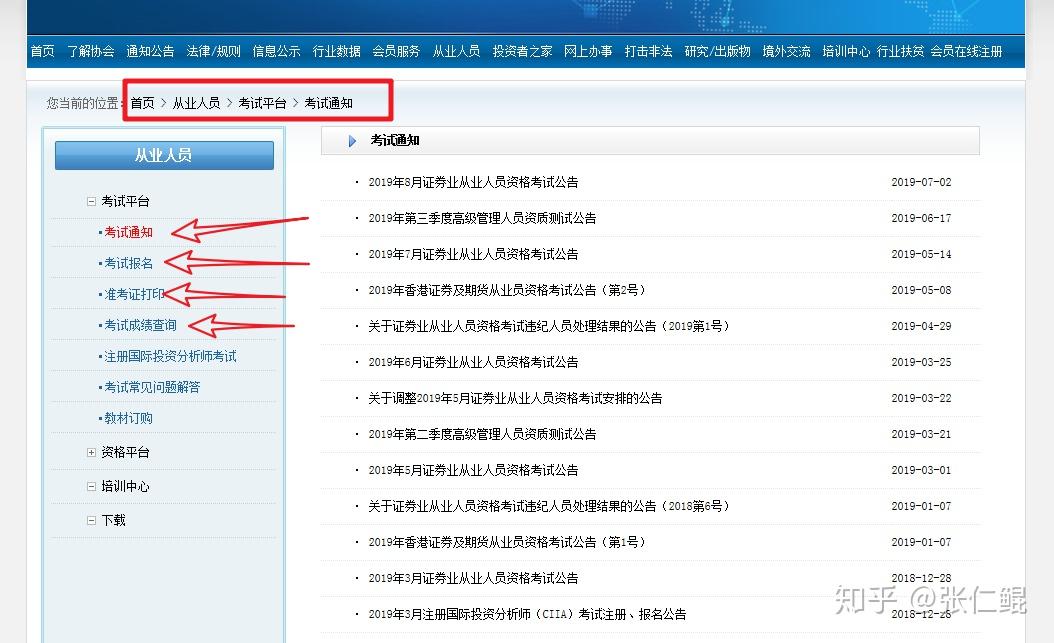Open 2019年第三季度高级管理人员资质测试公告

pos(482,218)
